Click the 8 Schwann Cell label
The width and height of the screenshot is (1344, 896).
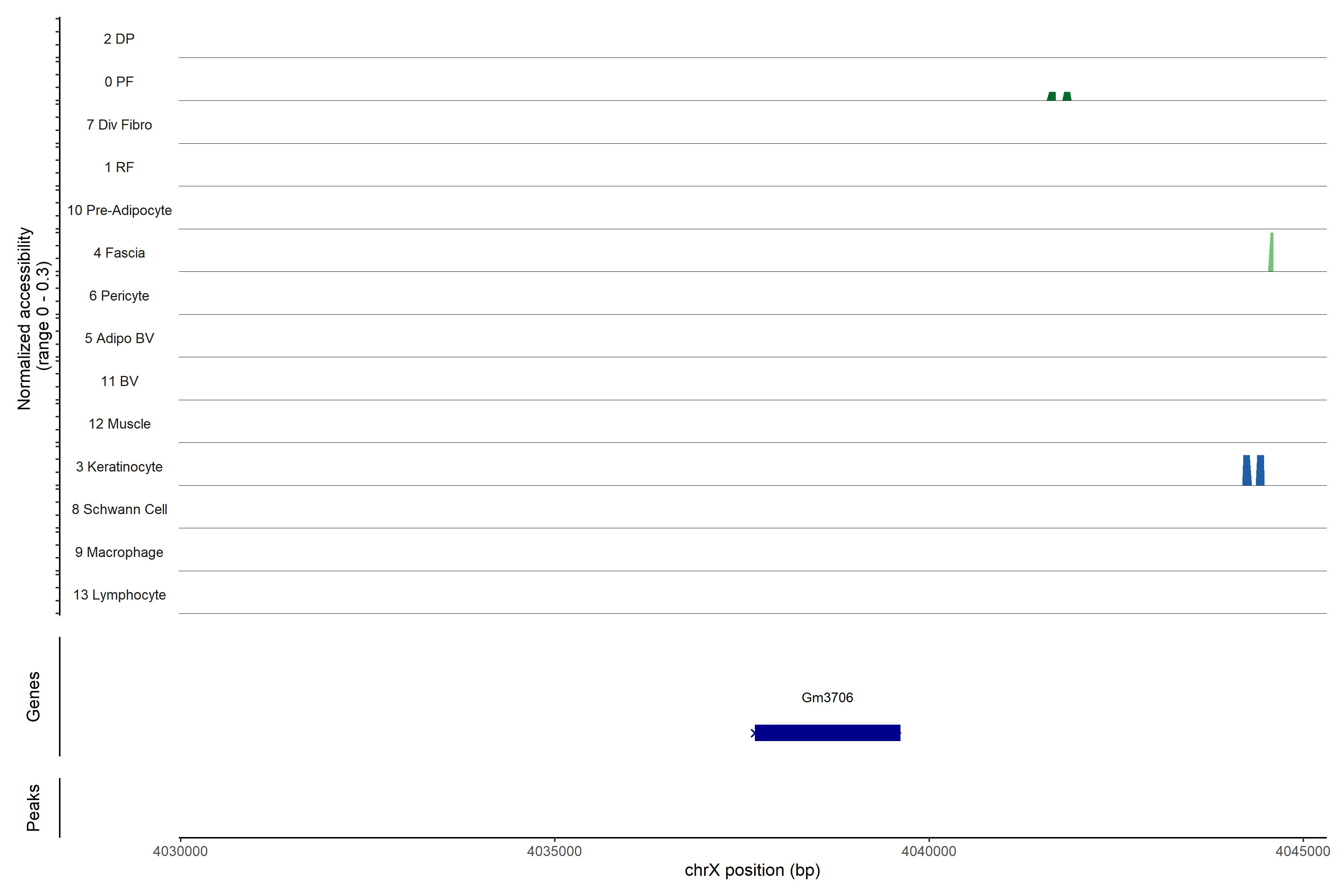point(119,509)
